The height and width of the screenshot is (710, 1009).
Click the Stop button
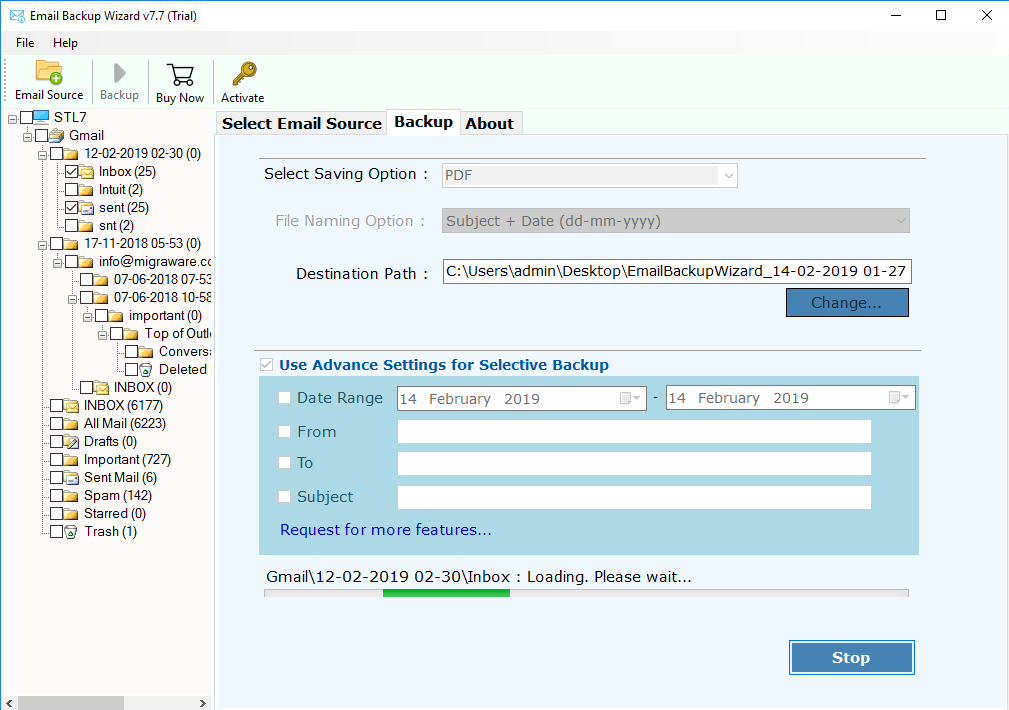[x=851, y=657]
